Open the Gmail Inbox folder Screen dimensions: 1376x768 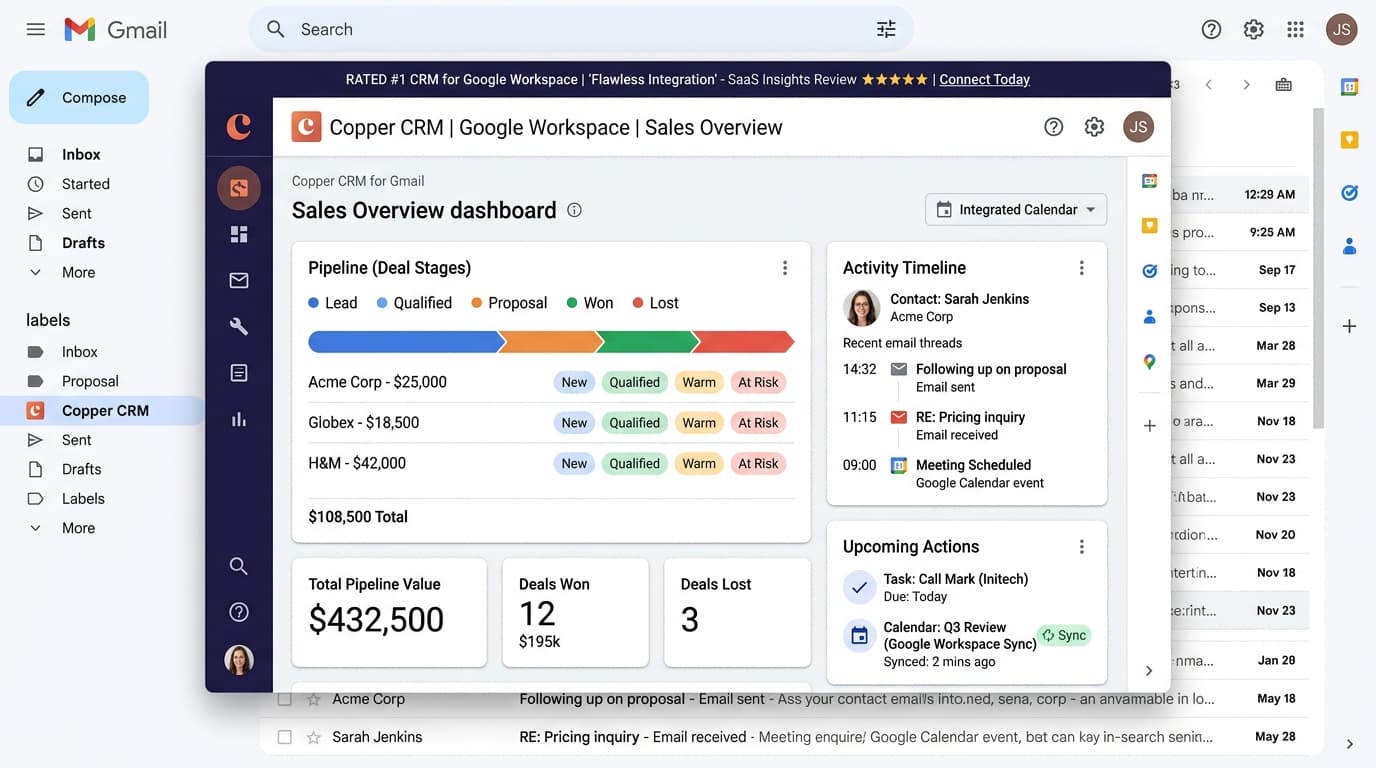click(81, 154)
